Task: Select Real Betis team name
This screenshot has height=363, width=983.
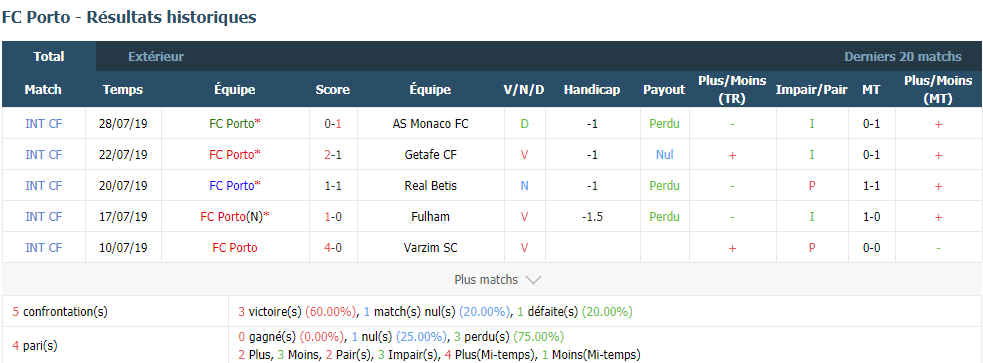Action: coord(430,186)
